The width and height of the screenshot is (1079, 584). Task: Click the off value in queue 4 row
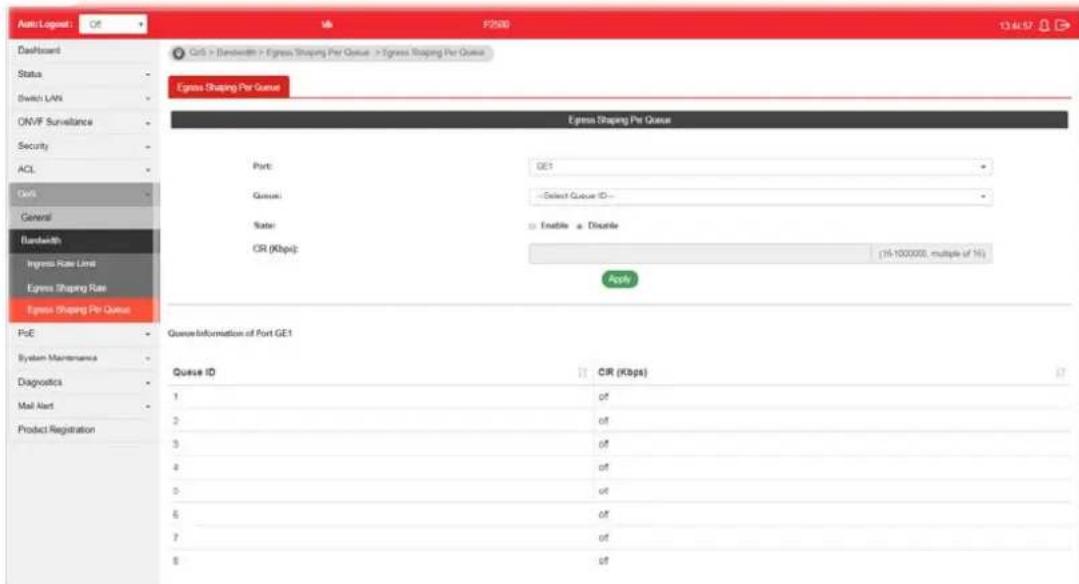click(x=603, y=467)
